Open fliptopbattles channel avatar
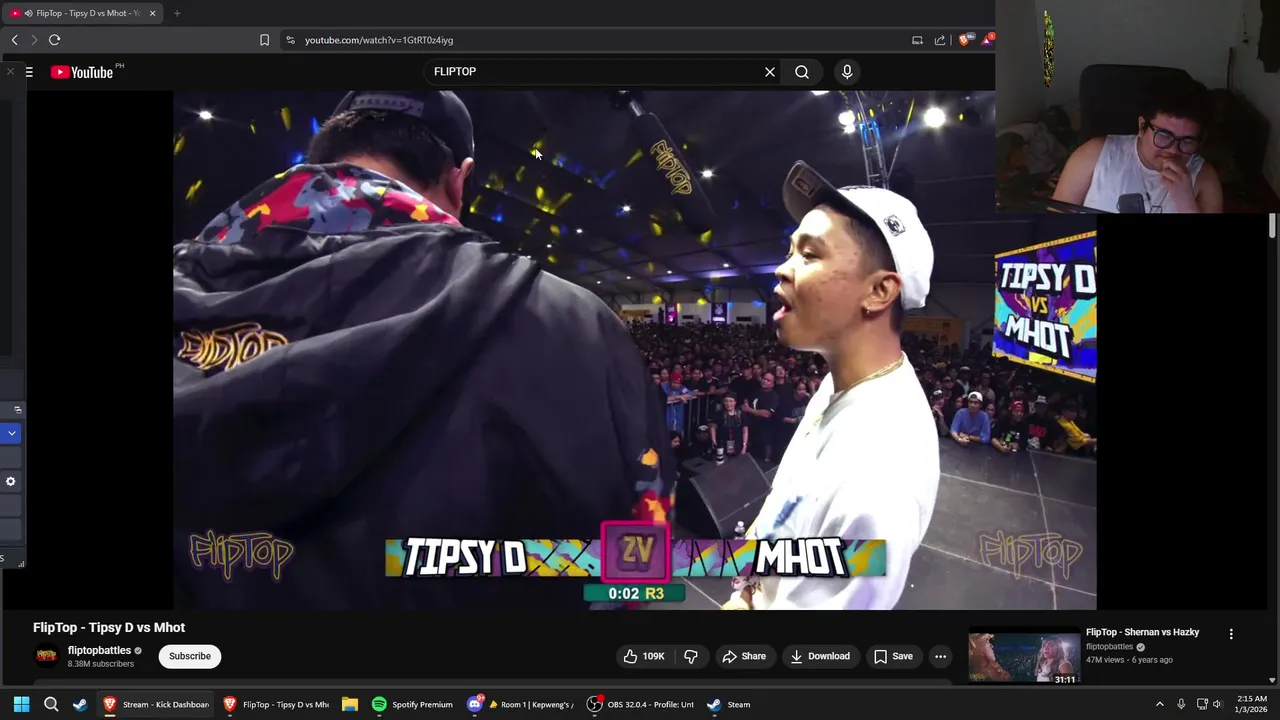Screen dimensions: 1280x720 pyautogui.click(x=46, y=656)
